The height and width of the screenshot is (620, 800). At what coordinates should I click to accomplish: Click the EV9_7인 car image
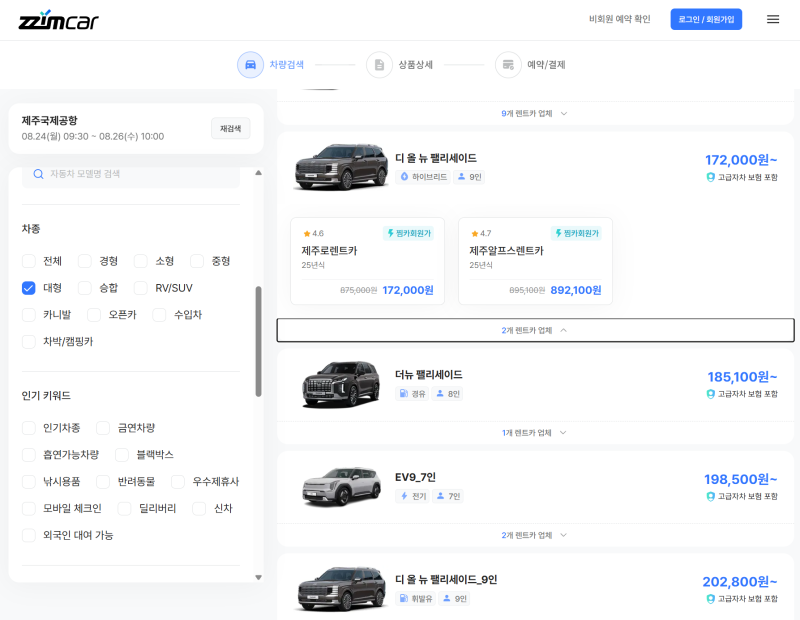[x=341, y=486]
